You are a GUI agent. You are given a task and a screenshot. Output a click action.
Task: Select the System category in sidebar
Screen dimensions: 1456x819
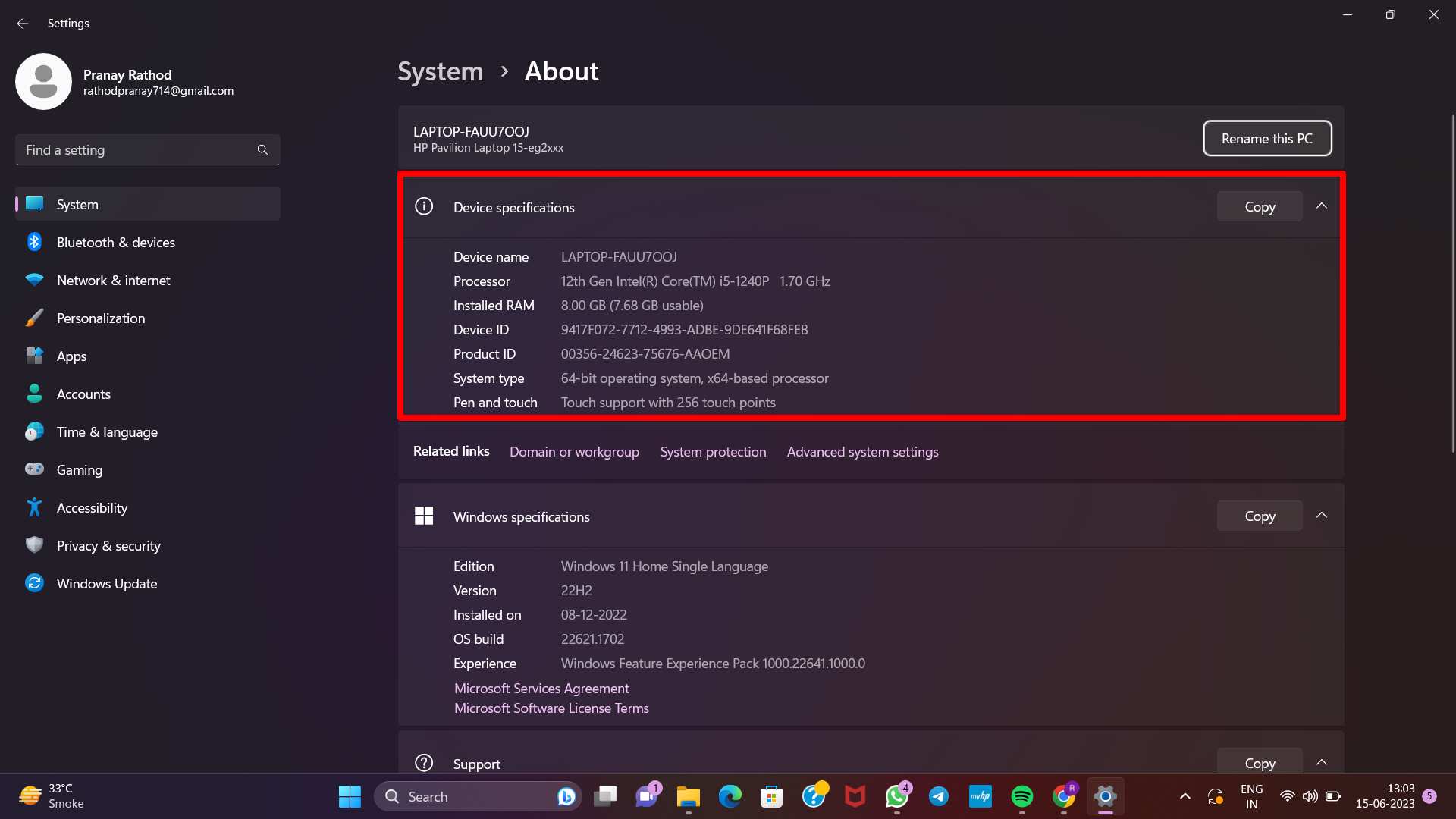click(148, 204)
